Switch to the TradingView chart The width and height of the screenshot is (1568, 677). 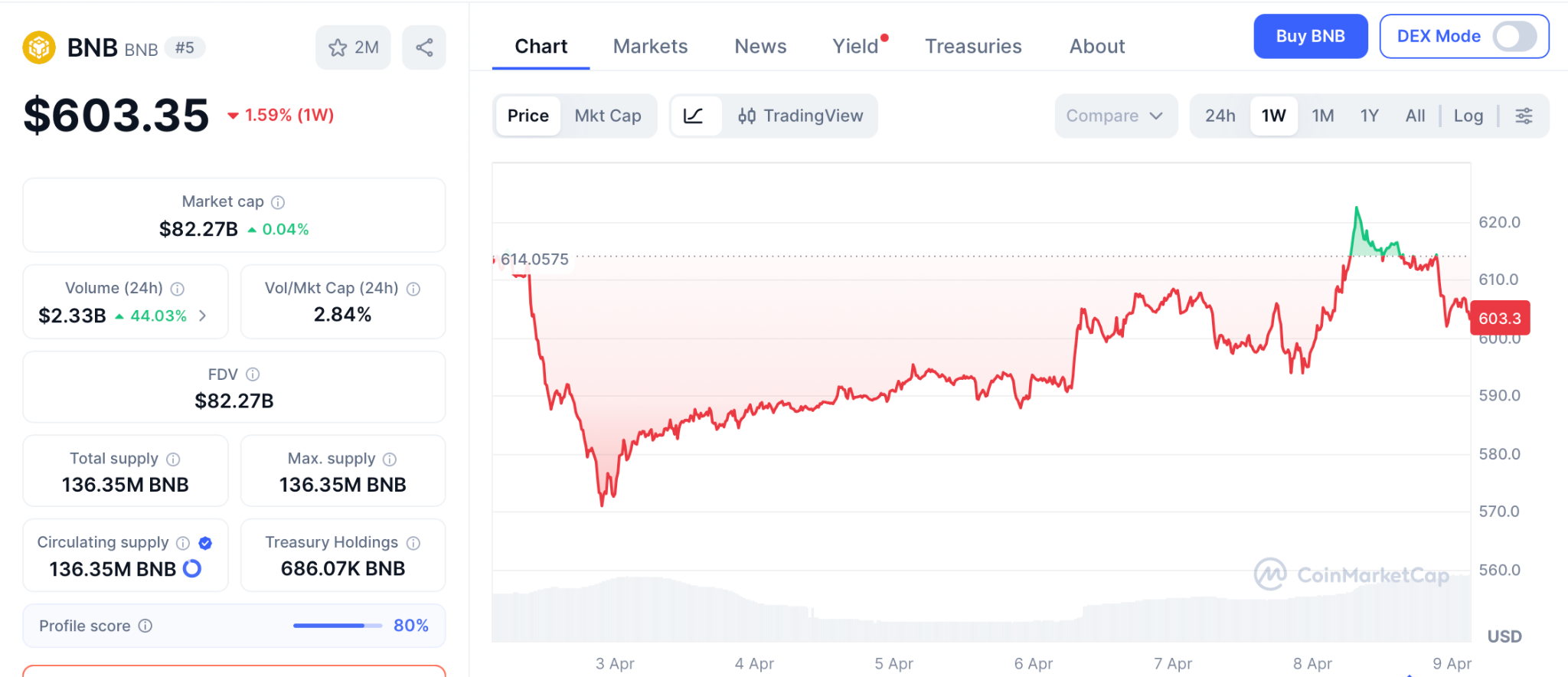coord(800,116)
